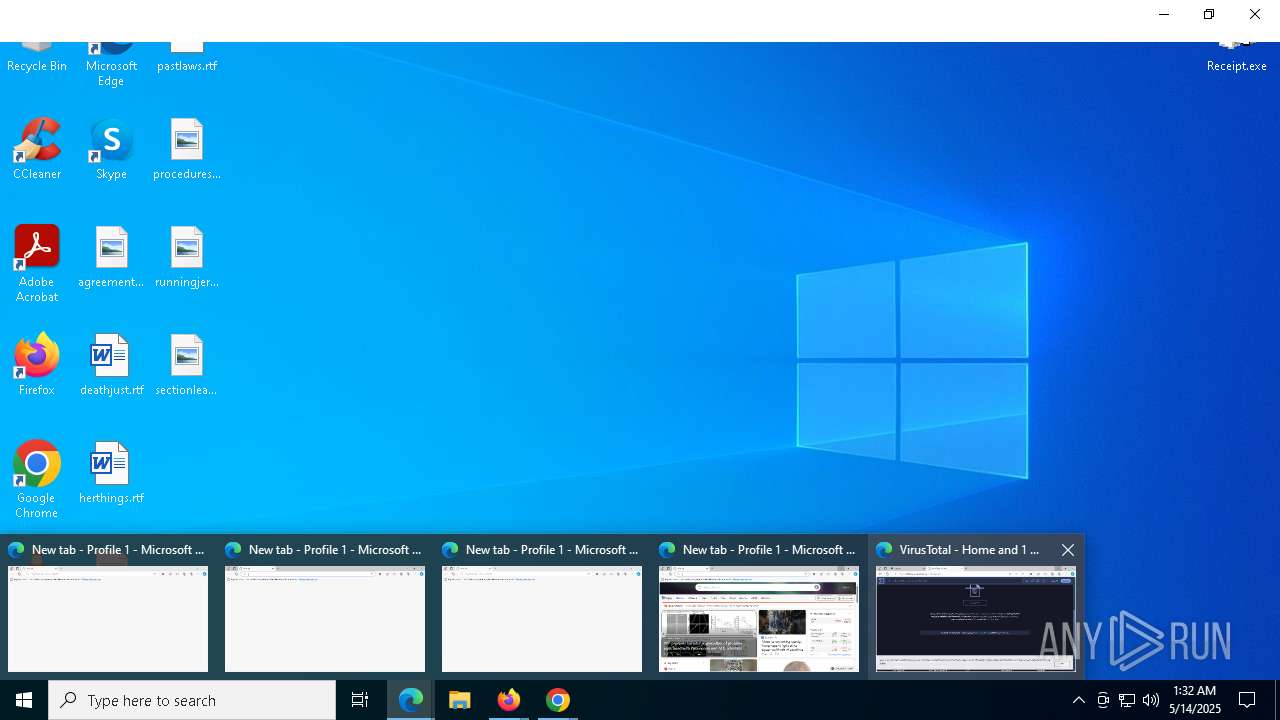This screenshot has width=1280, height=720.
Task: Minimize the window via title bar
Action: 1164,14
